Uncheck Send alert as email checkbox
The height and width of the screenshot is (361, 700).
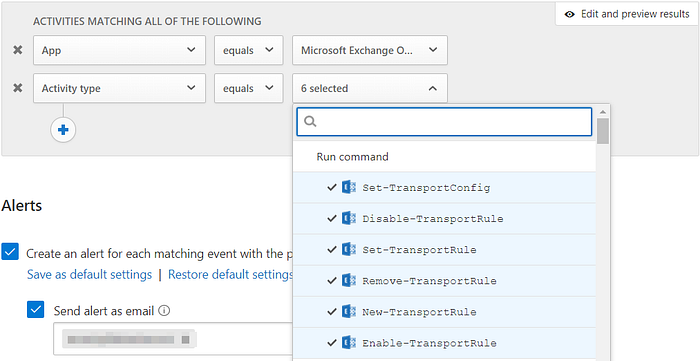[36, 309]
